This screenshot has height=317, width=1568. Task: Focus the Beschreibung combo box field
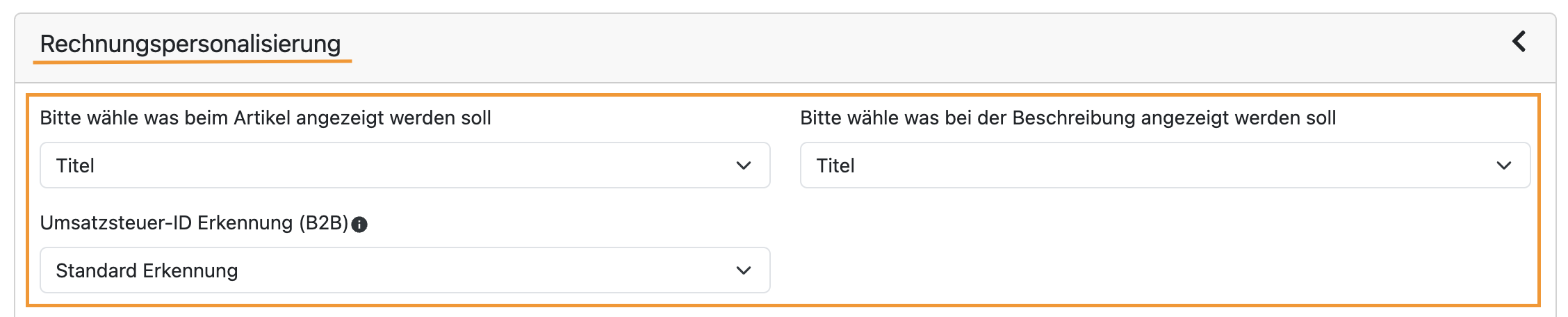pyautogui.click(x=1165, y=165)
